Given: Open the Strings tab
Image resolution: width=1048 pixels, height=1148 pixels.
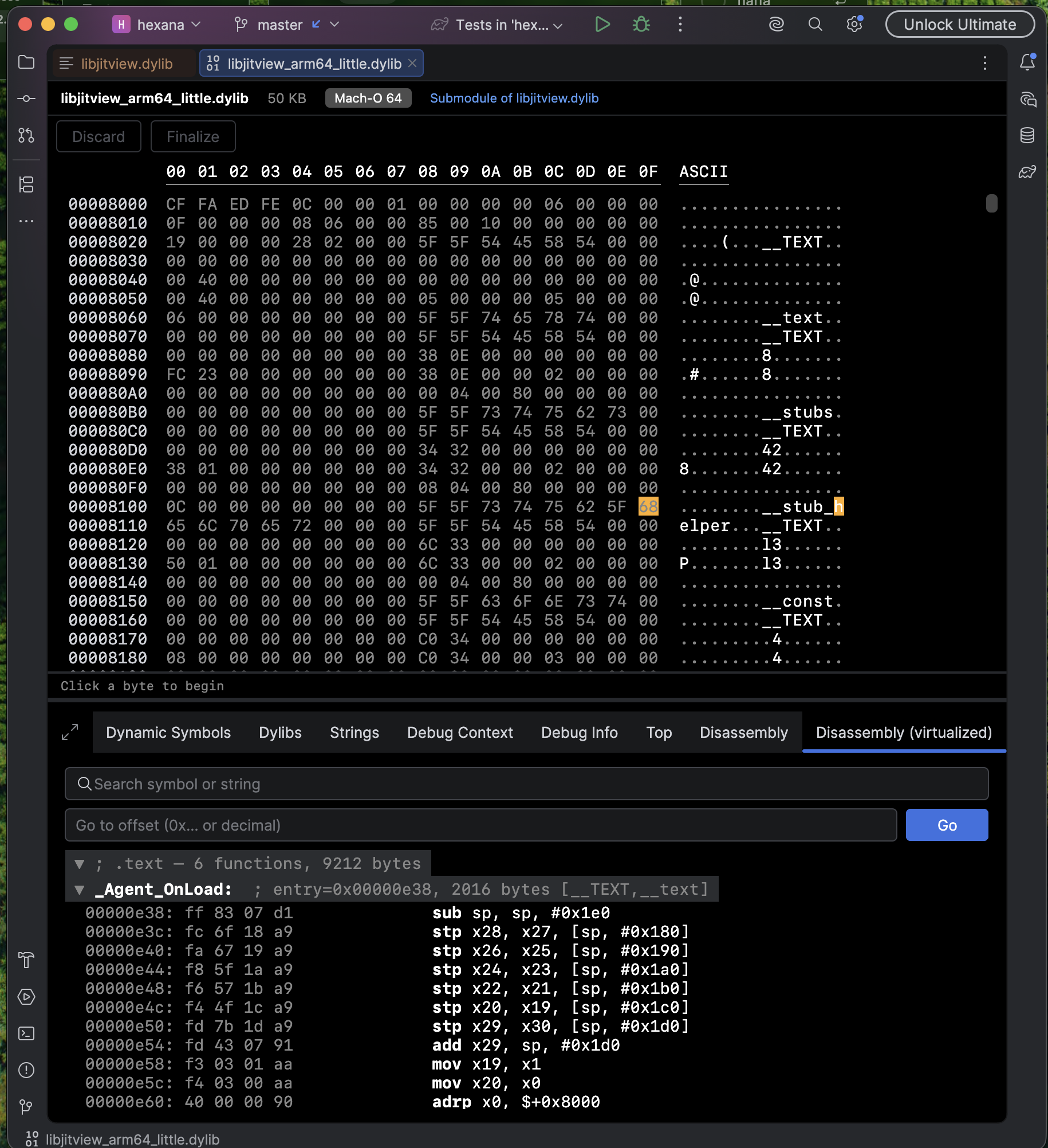Looking at the screenshot, I should (x=354, y=733).
